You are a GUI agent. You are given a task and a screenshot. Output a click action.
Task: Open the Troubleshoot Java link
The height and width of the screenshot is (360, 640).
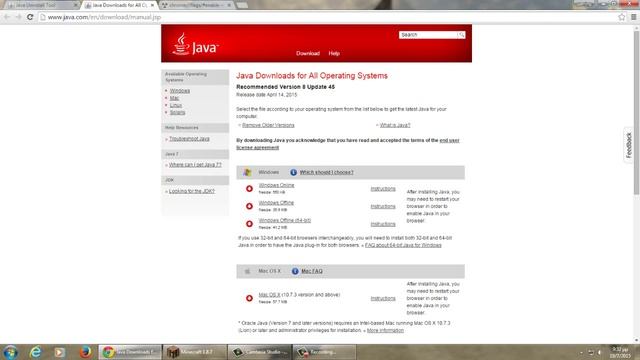tap(189, 139)
